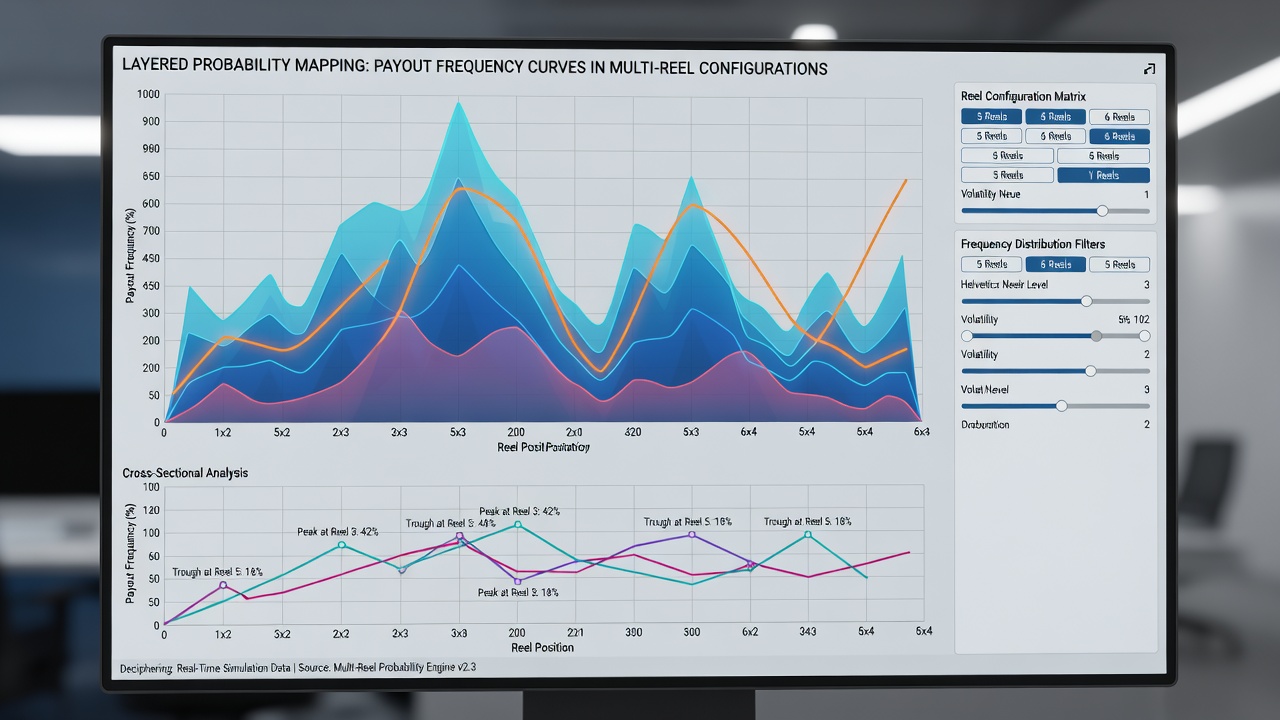Click the expand icon in the dashboard corner
Viewport: 1280px width, 720px height.
[1148, 69]
